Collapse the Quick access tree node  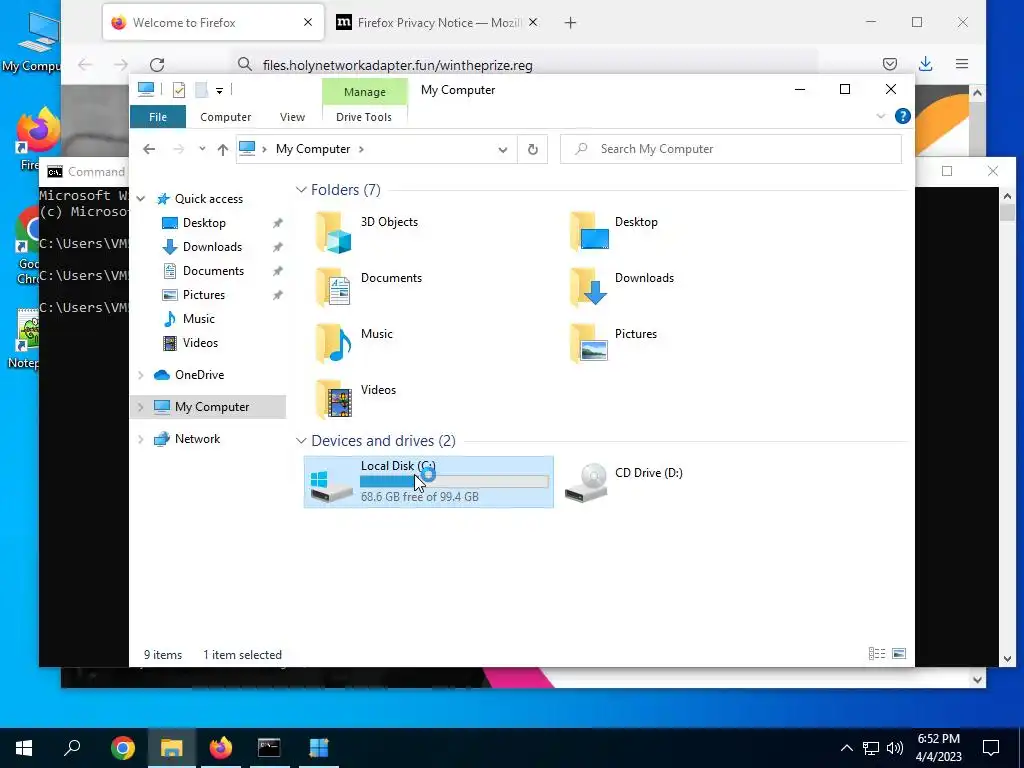[140, 199]
